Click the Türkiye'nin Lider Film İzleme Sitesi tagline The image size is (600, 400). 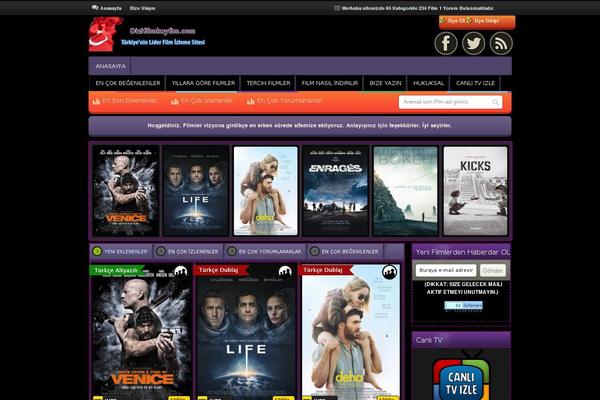[x=163, y=42]
